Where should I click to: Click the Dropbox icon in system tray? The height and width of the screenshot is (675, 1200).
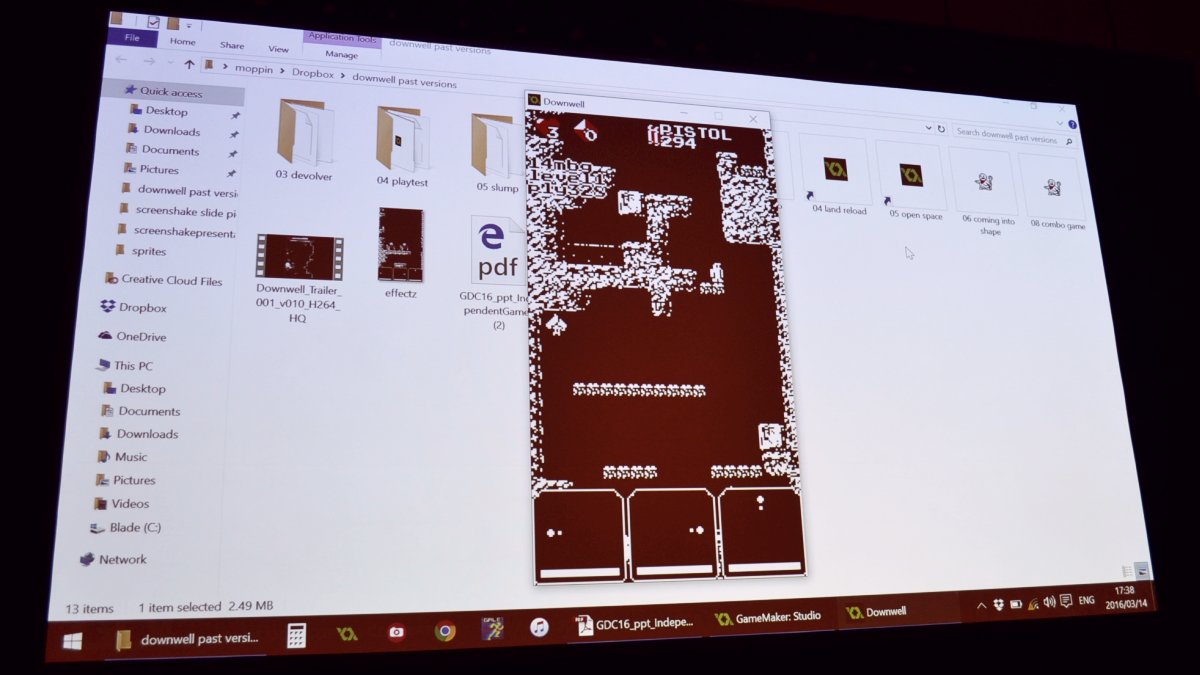pos(998,604)
